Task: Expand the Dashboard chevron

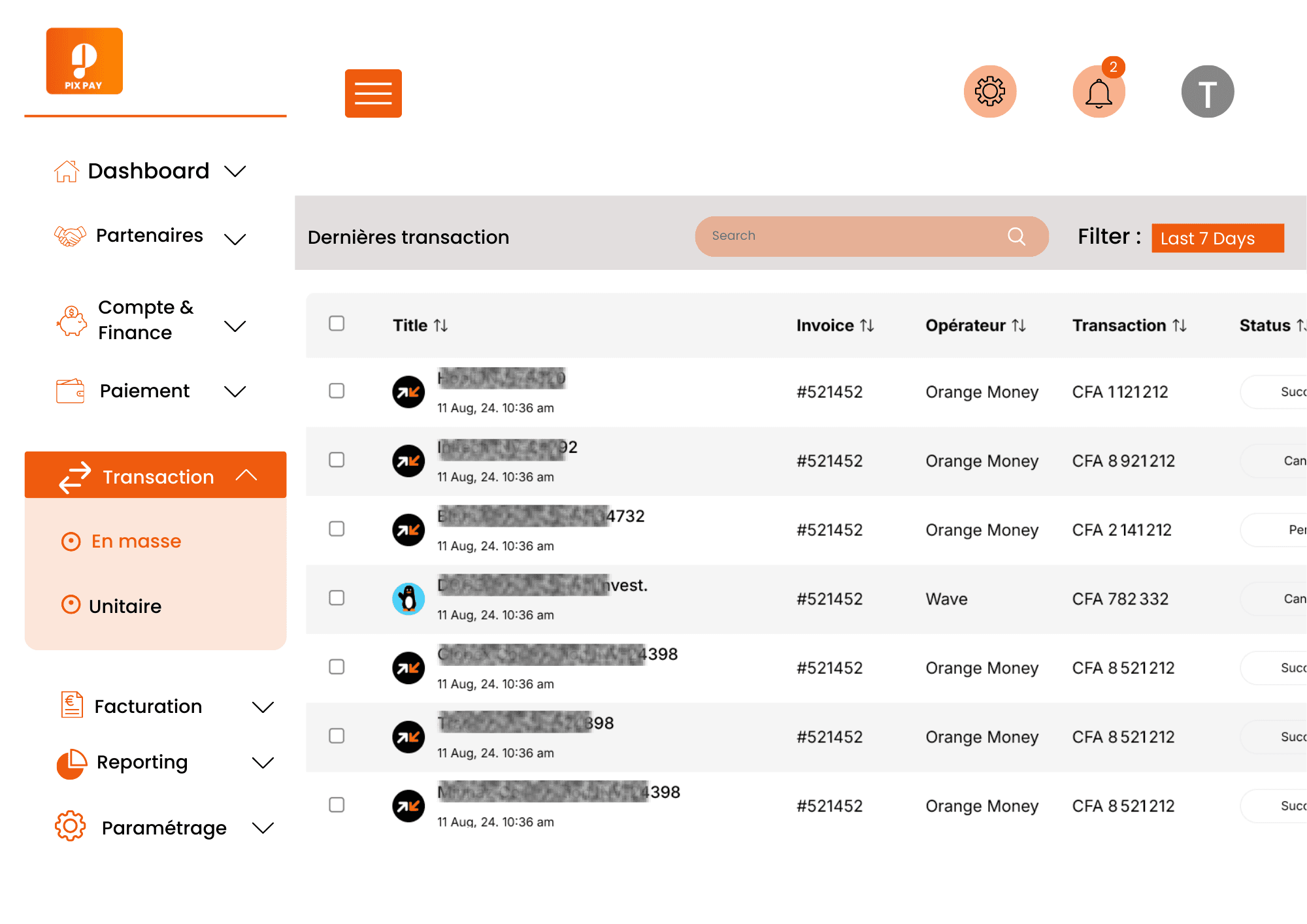Action: 235,172
